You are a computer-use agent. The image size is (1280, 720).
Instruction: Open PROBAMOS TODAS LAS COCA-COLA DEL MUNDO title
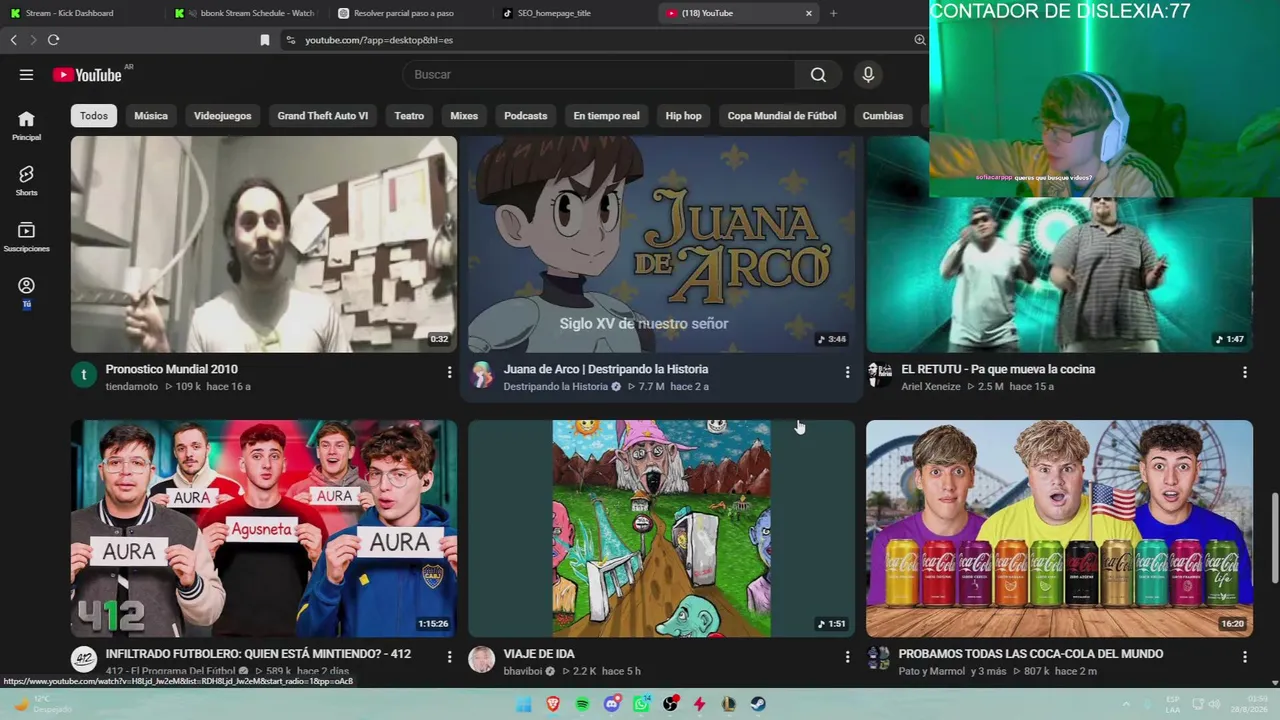tap(1031, 654)
